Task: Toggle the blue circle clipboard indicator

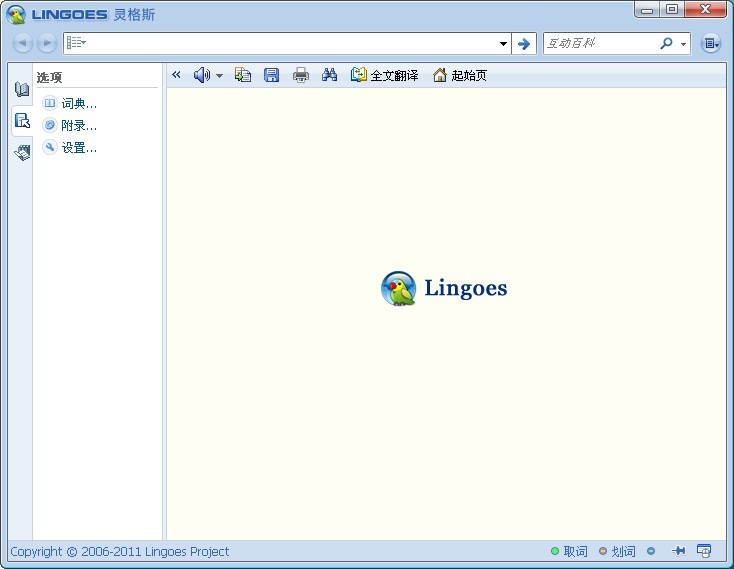Action: pos(651,551)
